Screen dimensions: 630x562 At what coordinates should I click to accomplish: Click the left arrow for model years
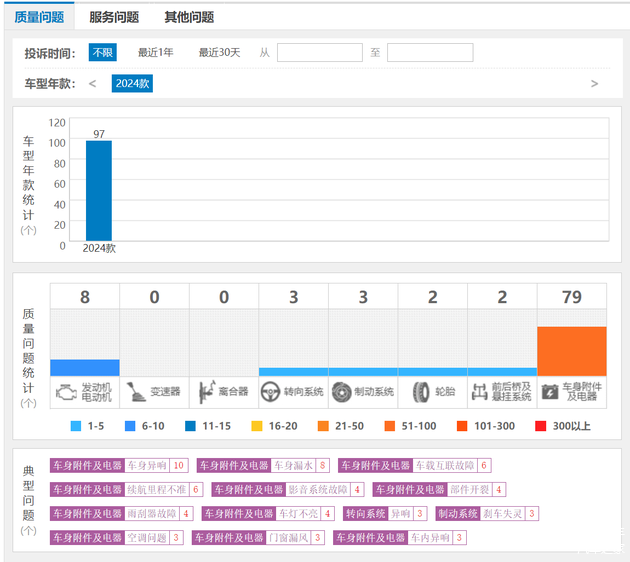(x=93, y=84)
